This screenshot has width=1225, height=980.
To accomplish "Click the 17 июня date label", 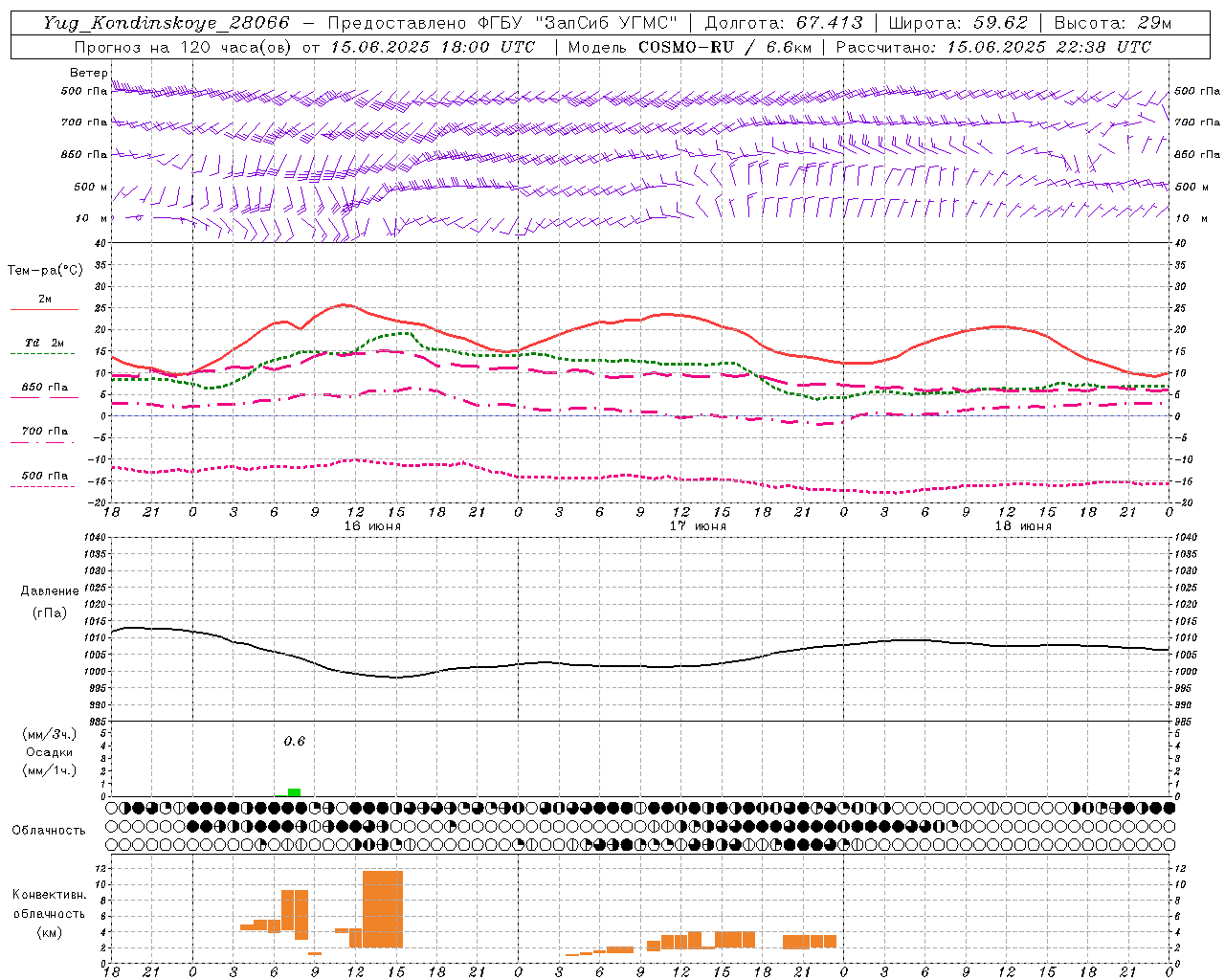I will tap(698, 526).
